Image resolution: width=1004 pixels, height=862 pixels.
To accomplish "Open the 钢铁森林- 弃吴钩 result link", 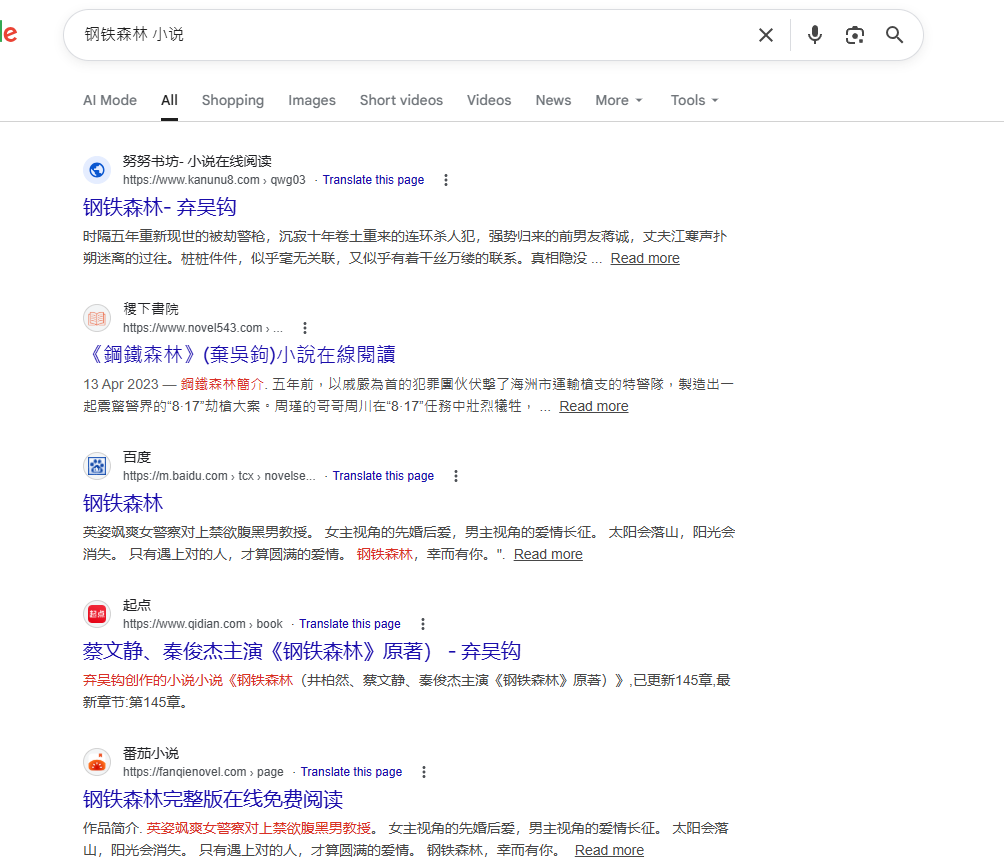I will point(160,207).
